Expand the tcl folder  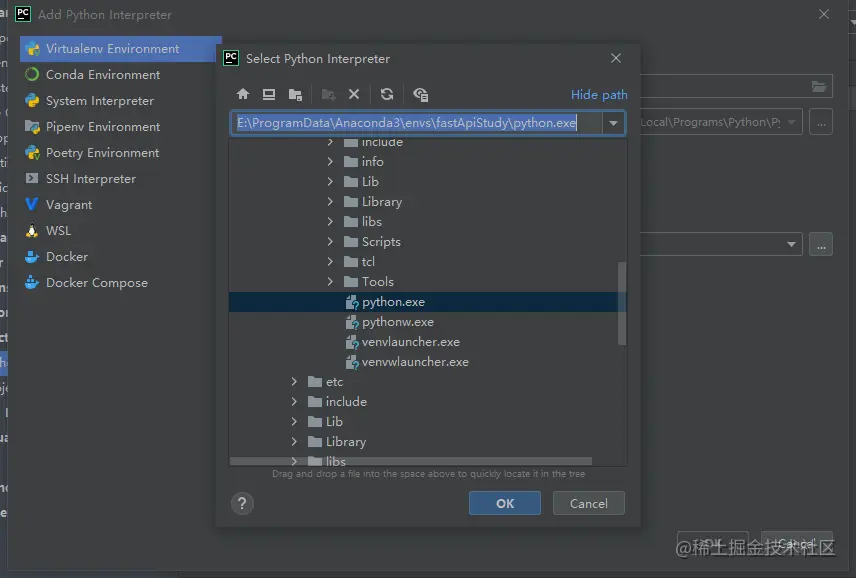click(330, 261)
